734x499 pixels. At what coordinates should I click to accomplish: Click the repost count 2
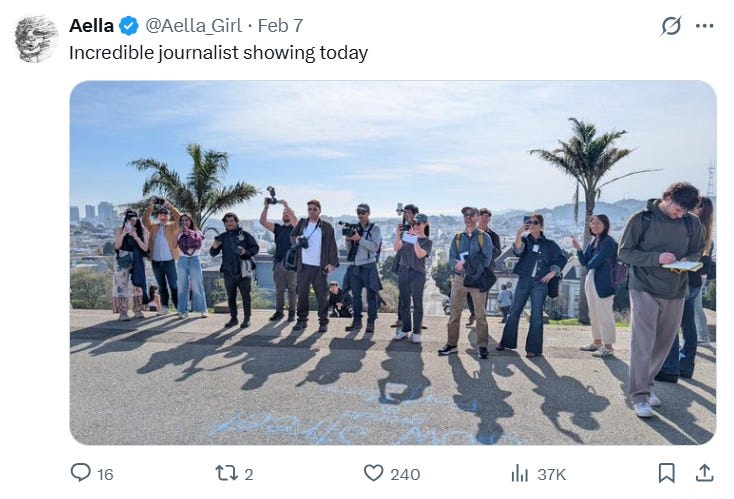[249, 474]
